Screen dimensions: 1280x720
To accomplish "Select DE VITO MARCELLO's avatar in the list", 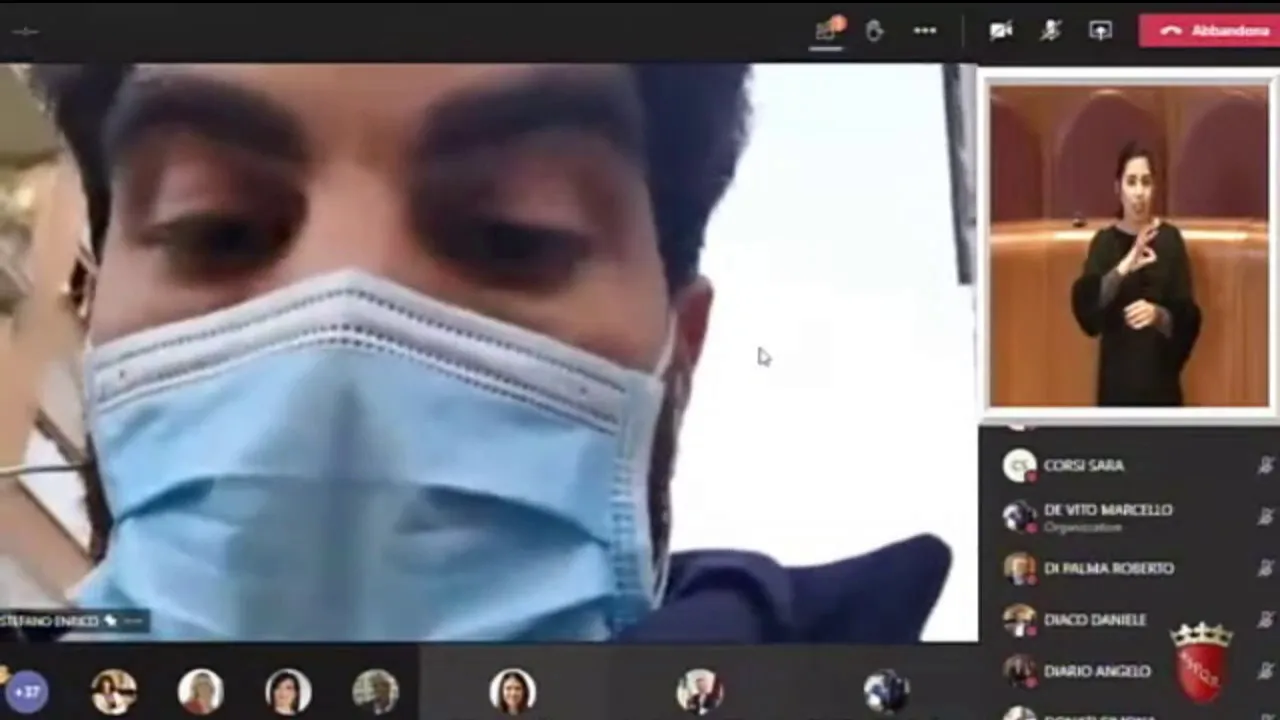I will click(x=1020, y=516).
